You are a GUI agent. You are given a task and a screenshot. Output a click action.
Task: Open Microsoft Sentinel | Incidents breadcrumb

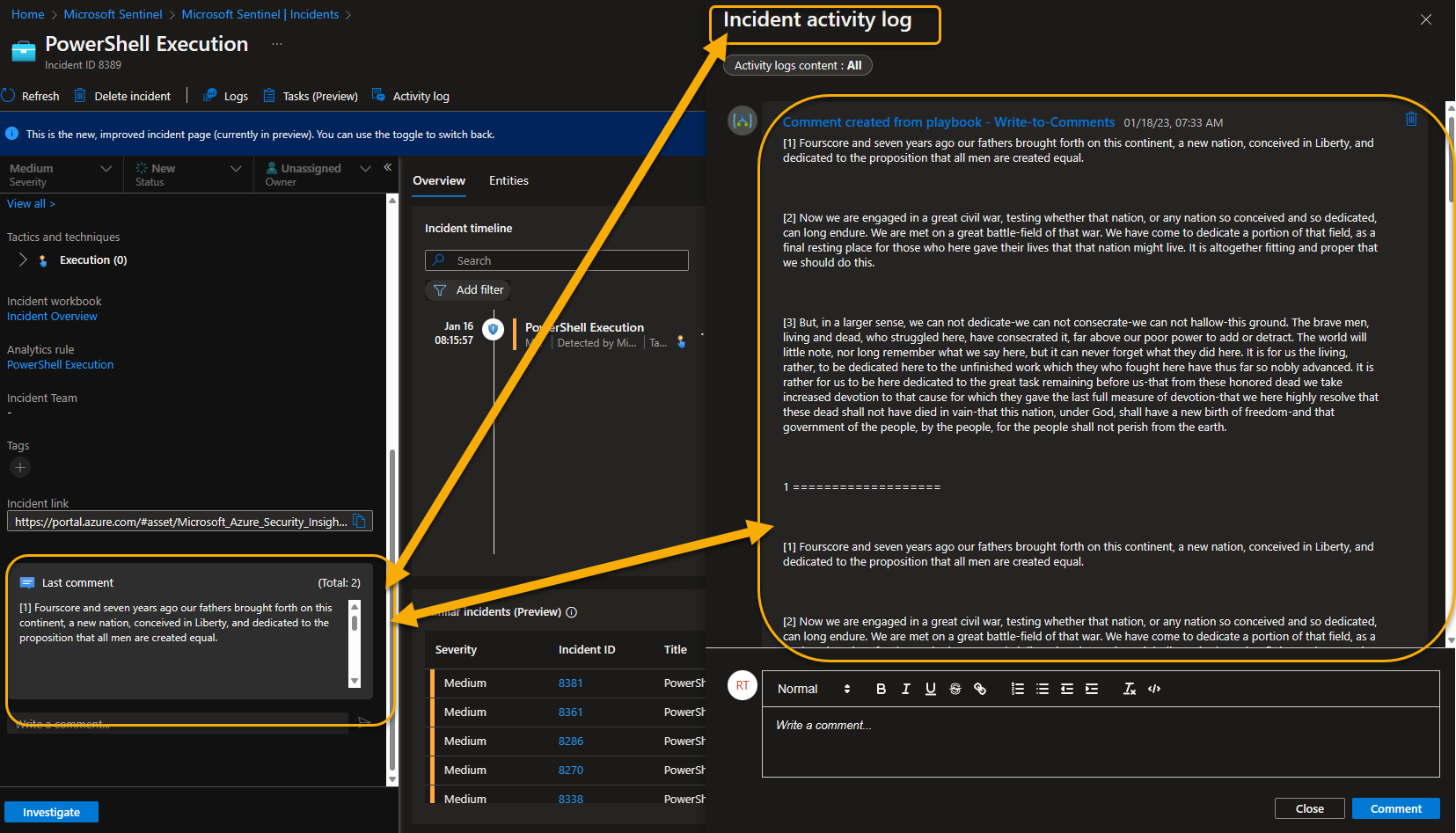(260, 14)
